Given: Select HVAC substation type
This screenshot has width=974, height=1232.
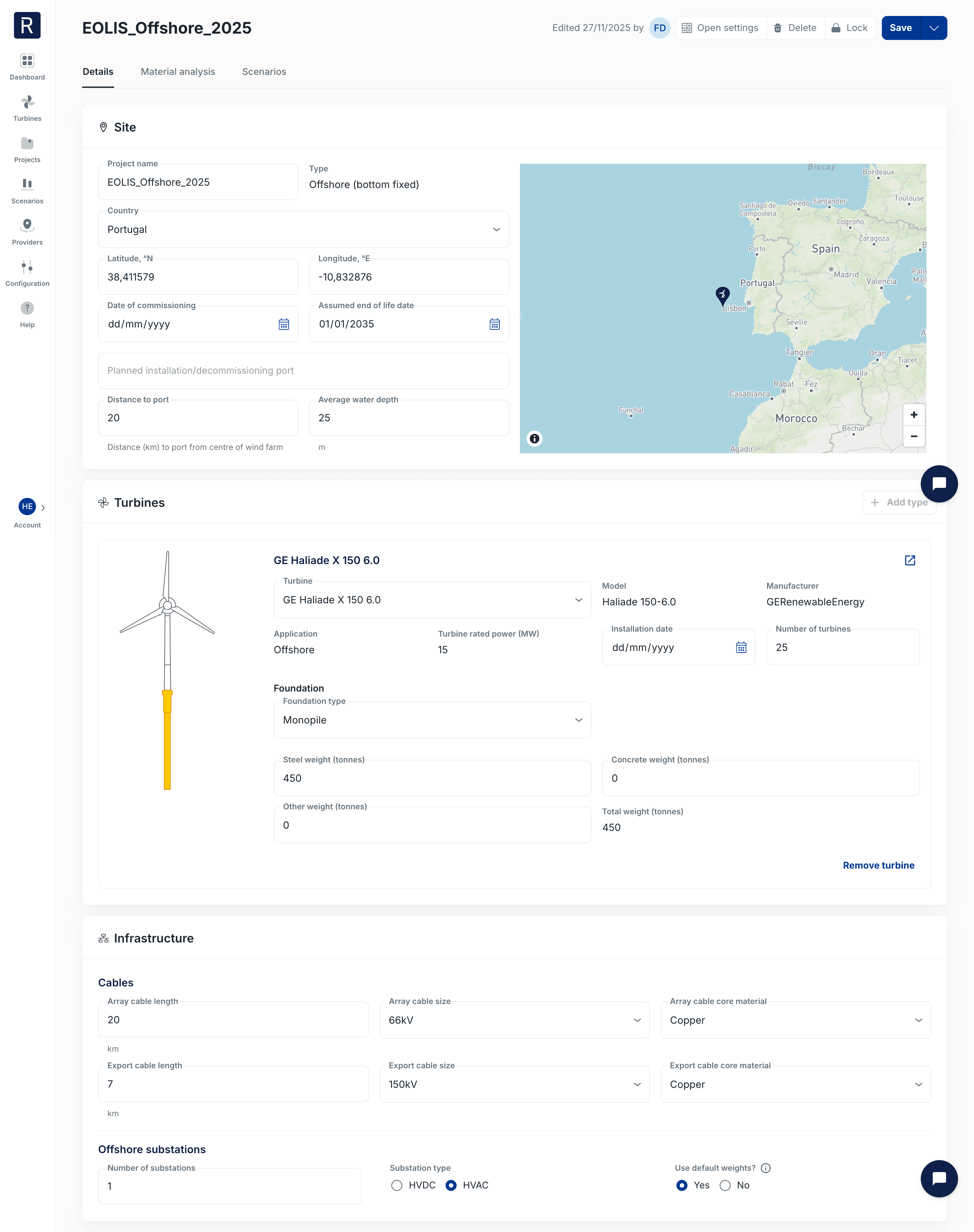Looking at the screenshot, I should point(451,1185).
